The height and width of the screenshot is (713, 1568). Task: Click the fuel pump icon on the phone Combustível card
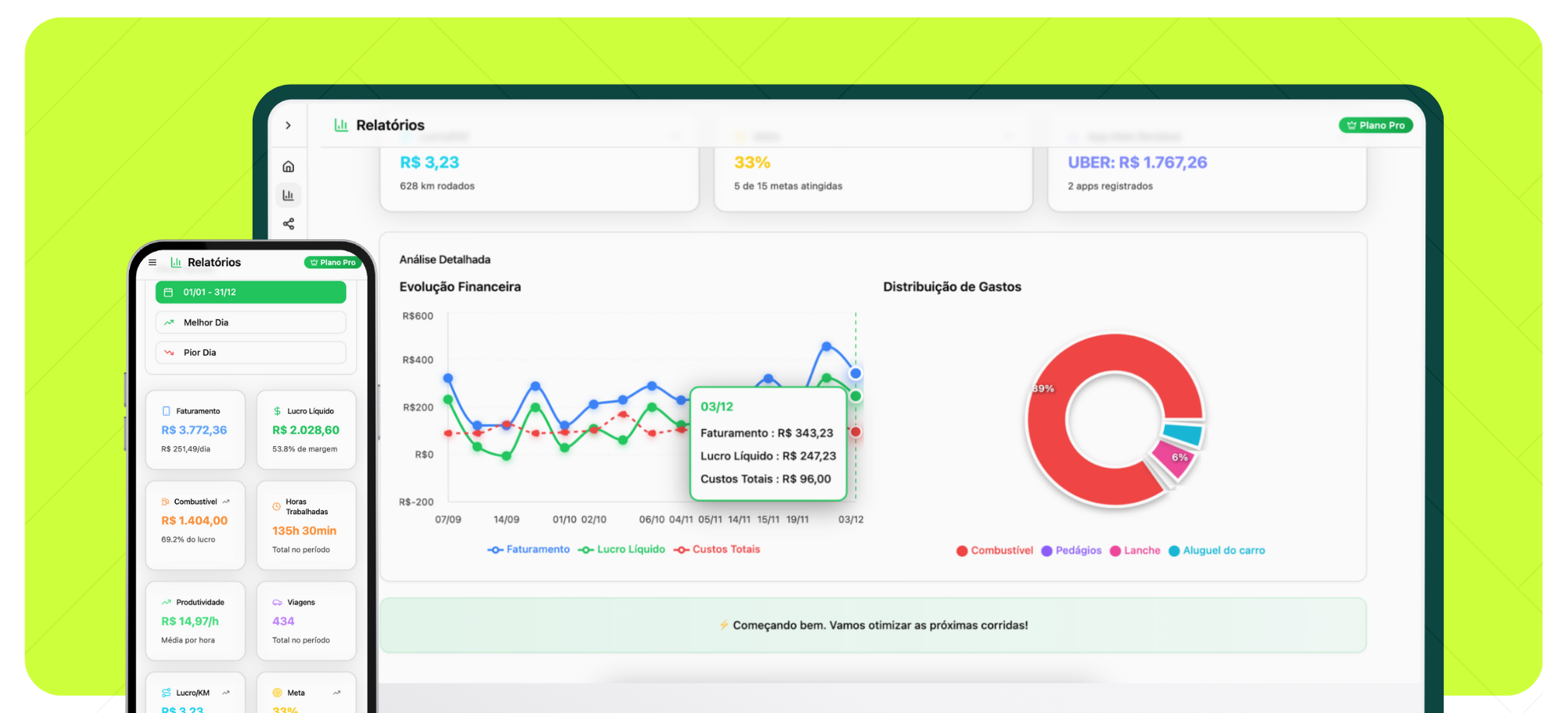[166, 501]
